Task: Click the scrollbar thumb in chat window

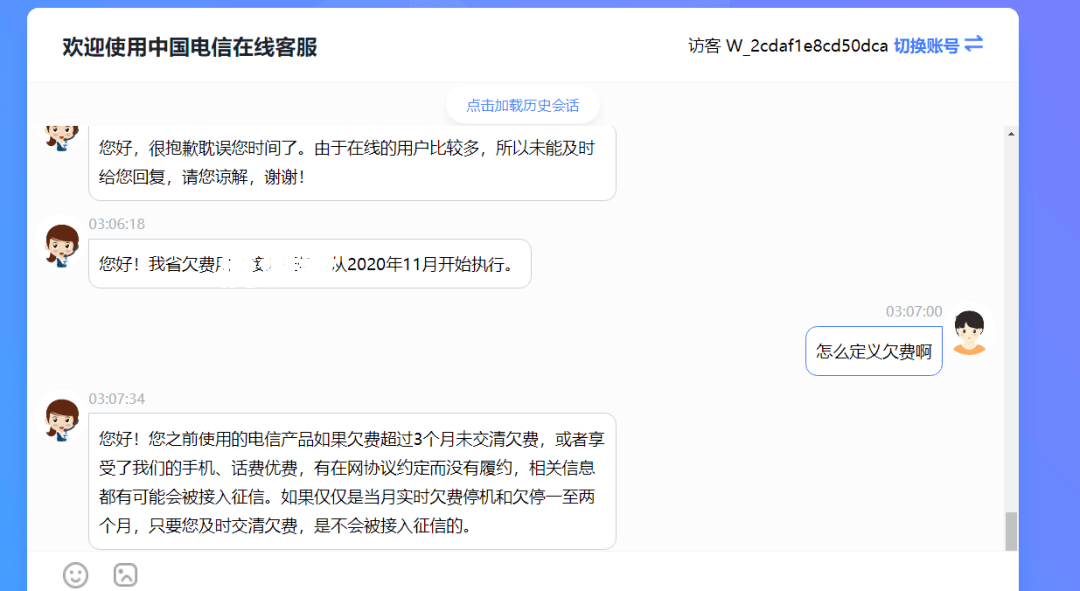Action: [x=1011, y=531]
